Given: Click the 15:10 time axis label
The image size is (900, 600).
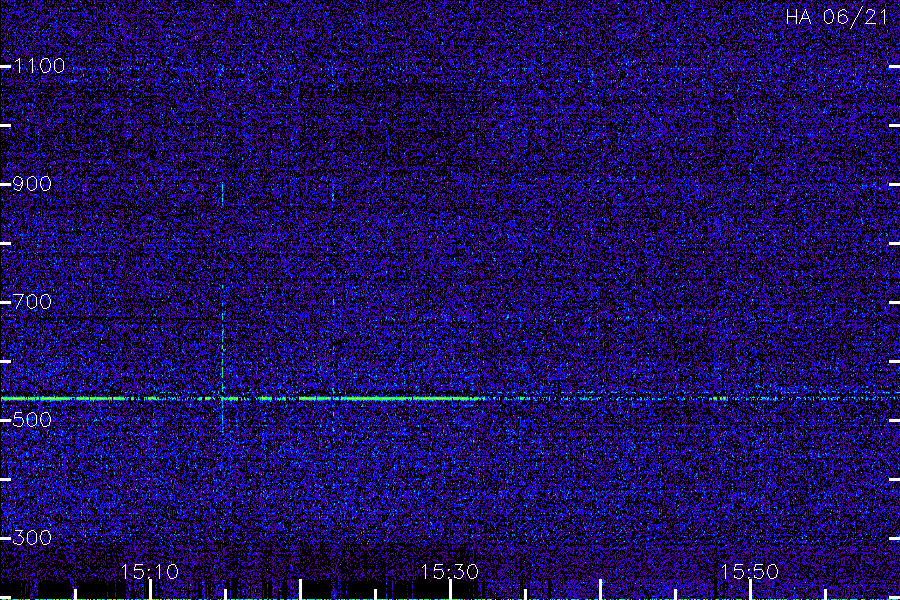Looking at the screenshot, I should [150, 572].
